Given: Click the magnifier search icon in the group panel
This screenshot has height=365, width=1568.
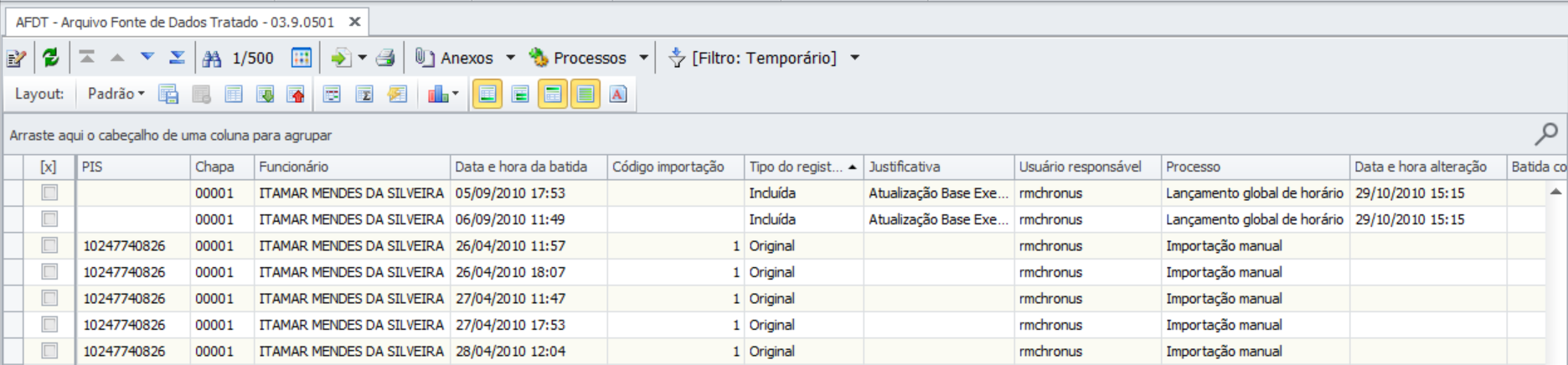Looking at the screenshot, I should (1546, 133).
